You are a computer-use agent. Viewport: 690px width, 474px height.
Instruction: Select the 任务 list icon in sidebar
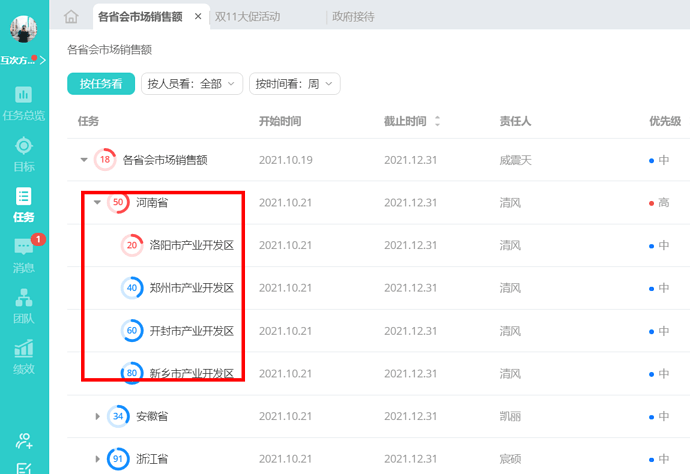tap(24, 196)
